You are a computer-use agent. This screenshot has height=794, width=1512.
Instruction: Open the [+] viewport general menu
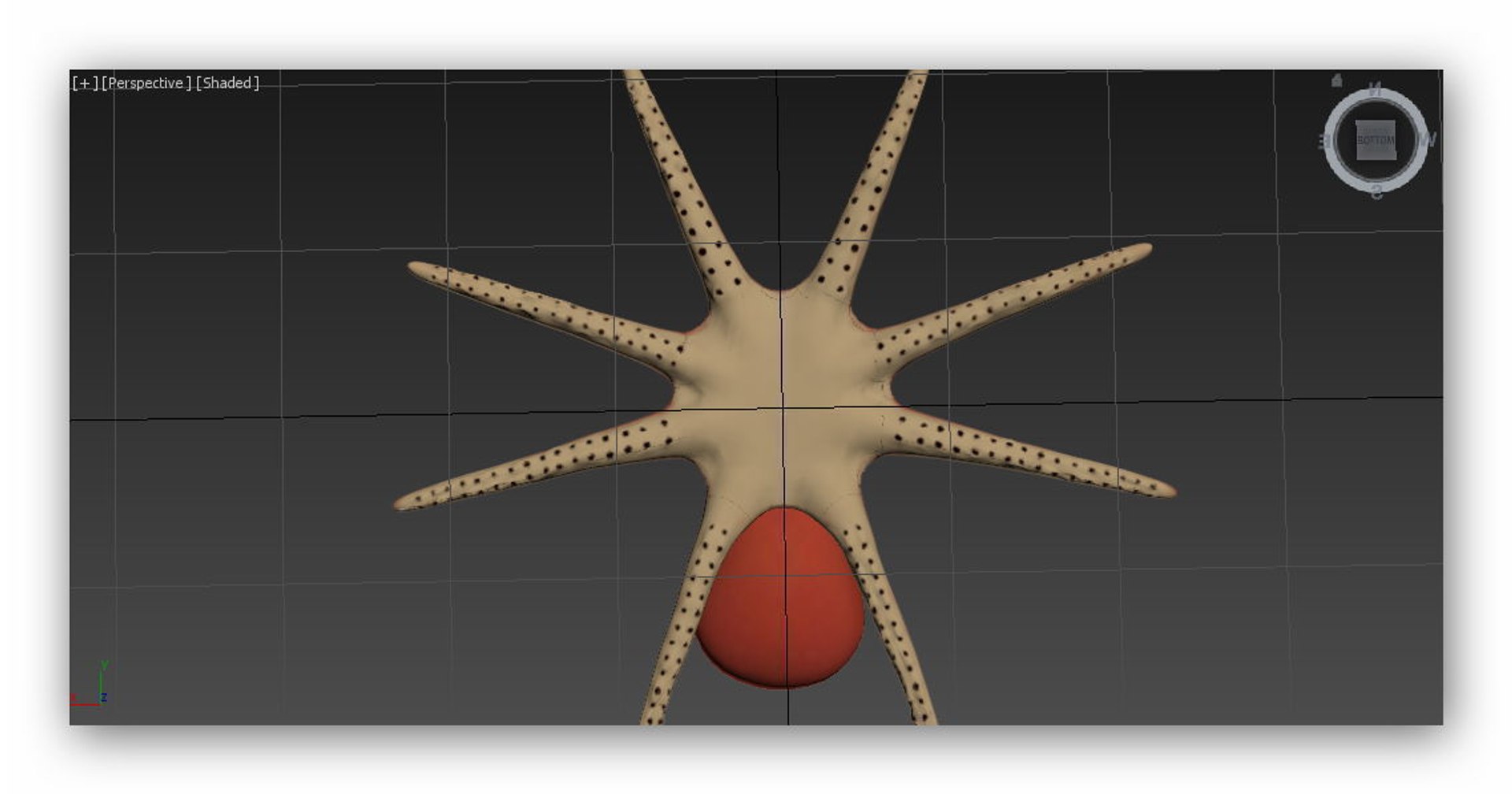(85, 83)
